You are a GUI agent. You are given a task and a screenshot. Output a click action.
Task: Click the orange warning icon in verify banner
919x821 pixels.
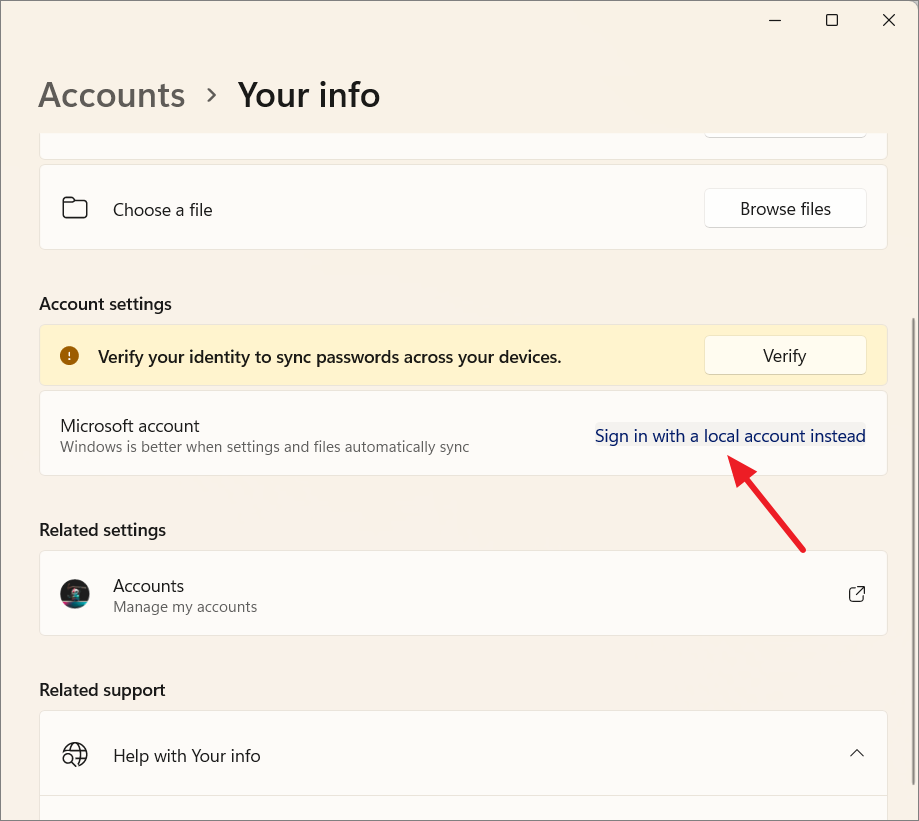click(69, 355)
